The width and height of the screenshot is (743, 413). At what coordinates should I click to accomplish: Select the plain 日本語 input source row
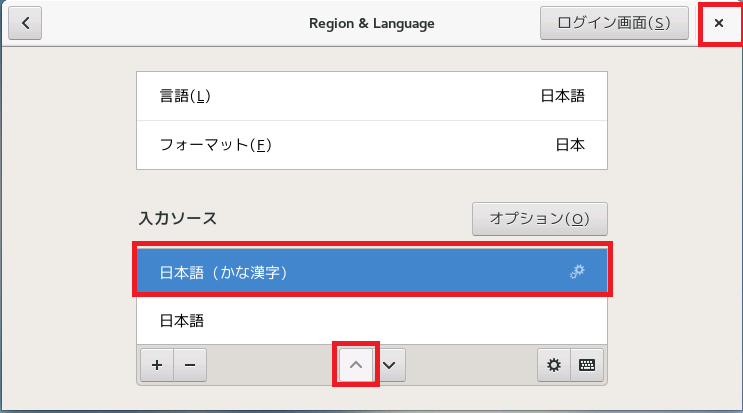pos(300,321)
